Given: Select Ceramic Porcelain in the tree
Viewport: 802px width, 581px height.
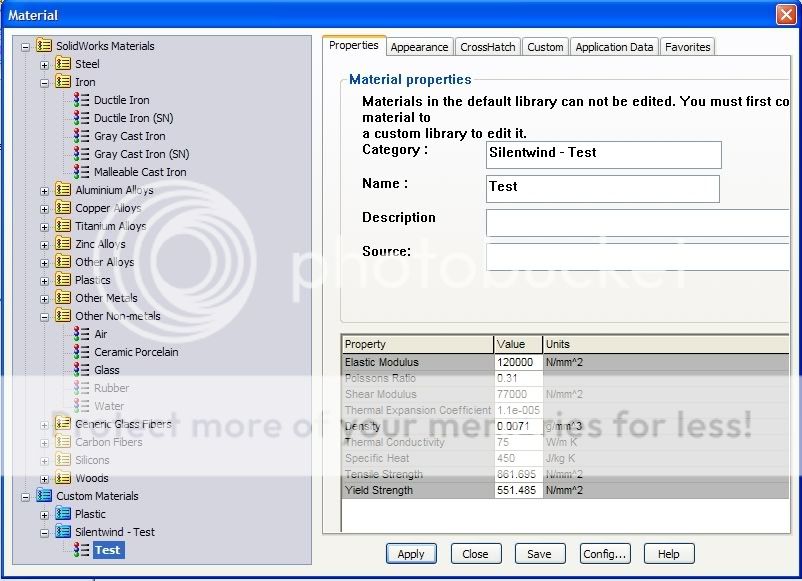Looking at the screenshot, I should point(136,352).
